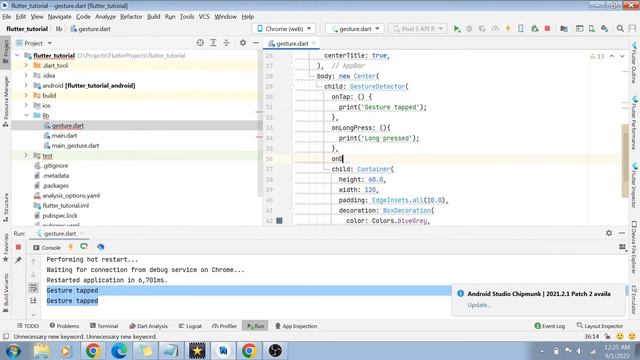Open File Explorer from taskbar

(x=41, y=351)
